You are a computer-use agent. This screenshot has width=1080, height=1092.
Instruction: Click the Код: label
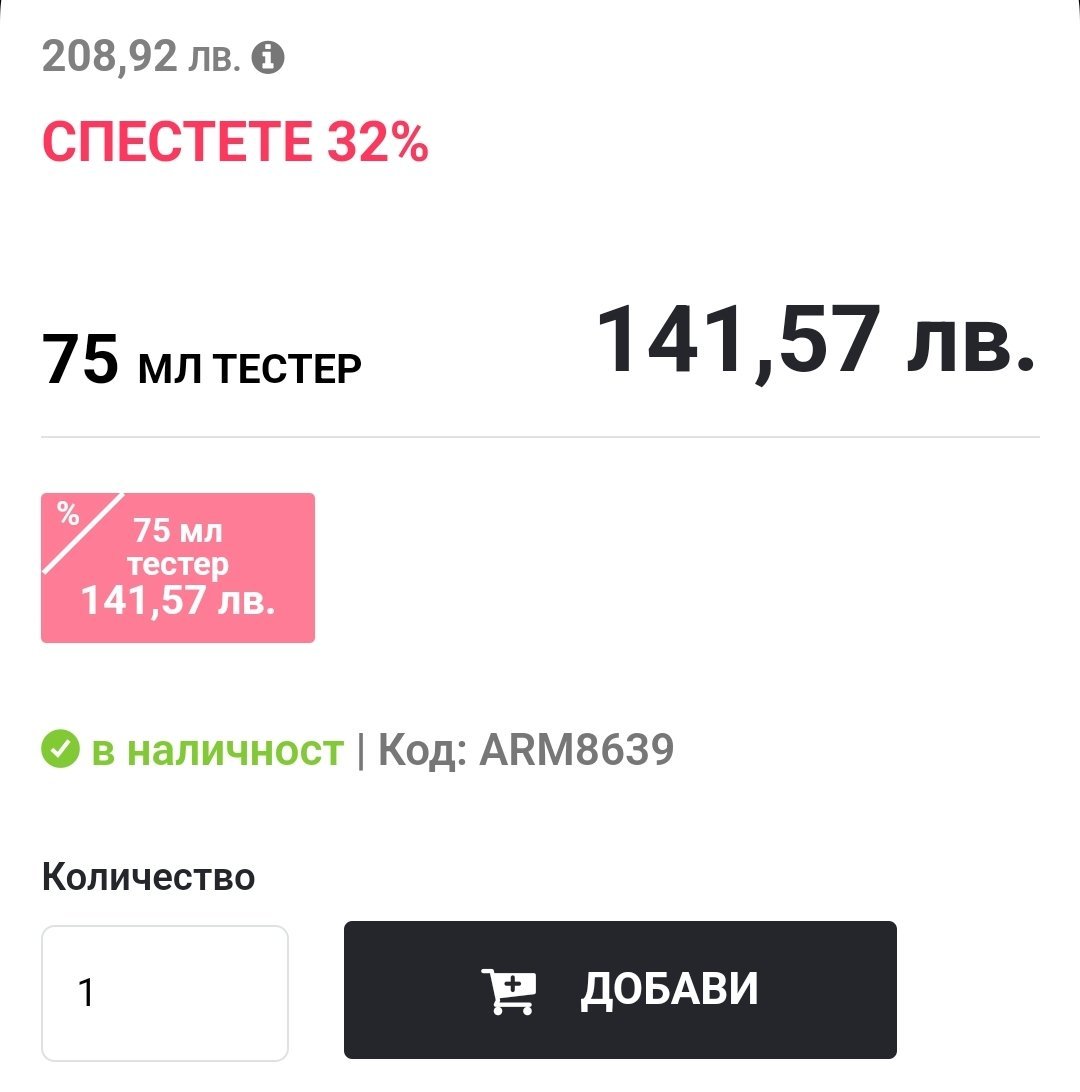tap(424, 749)
